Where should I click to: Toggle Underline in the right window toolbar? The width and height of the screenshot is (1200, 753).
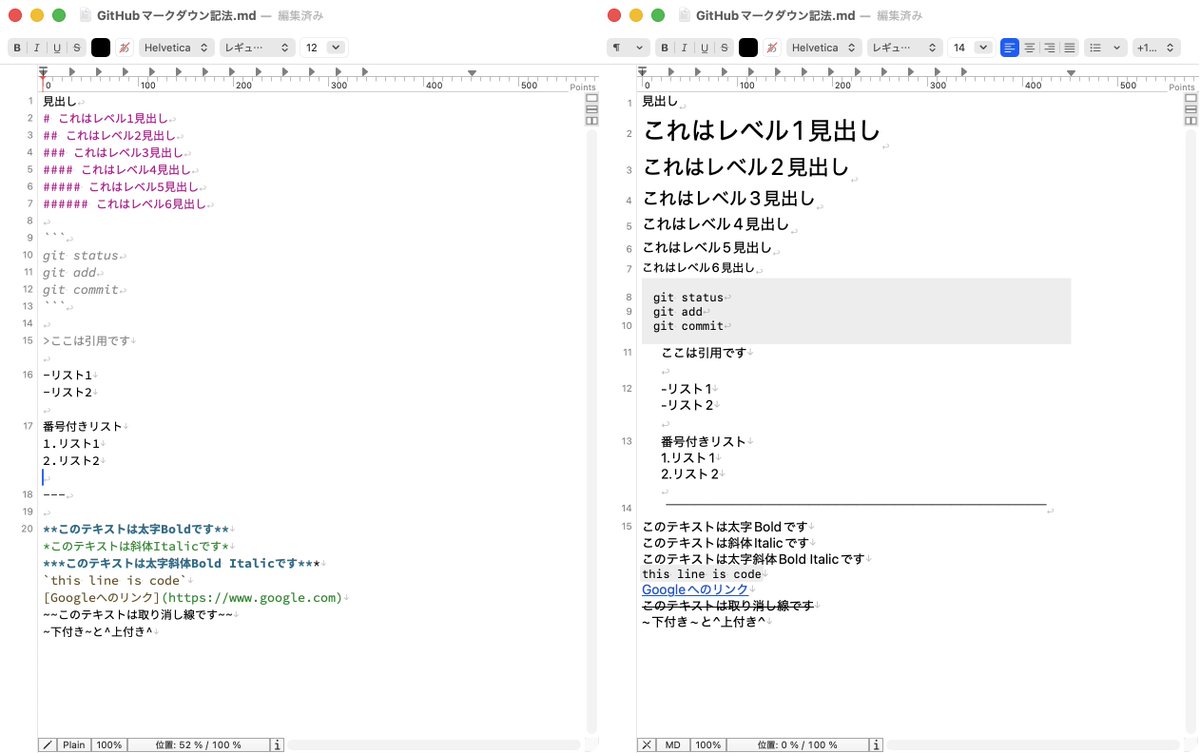(x=704, y=47)
